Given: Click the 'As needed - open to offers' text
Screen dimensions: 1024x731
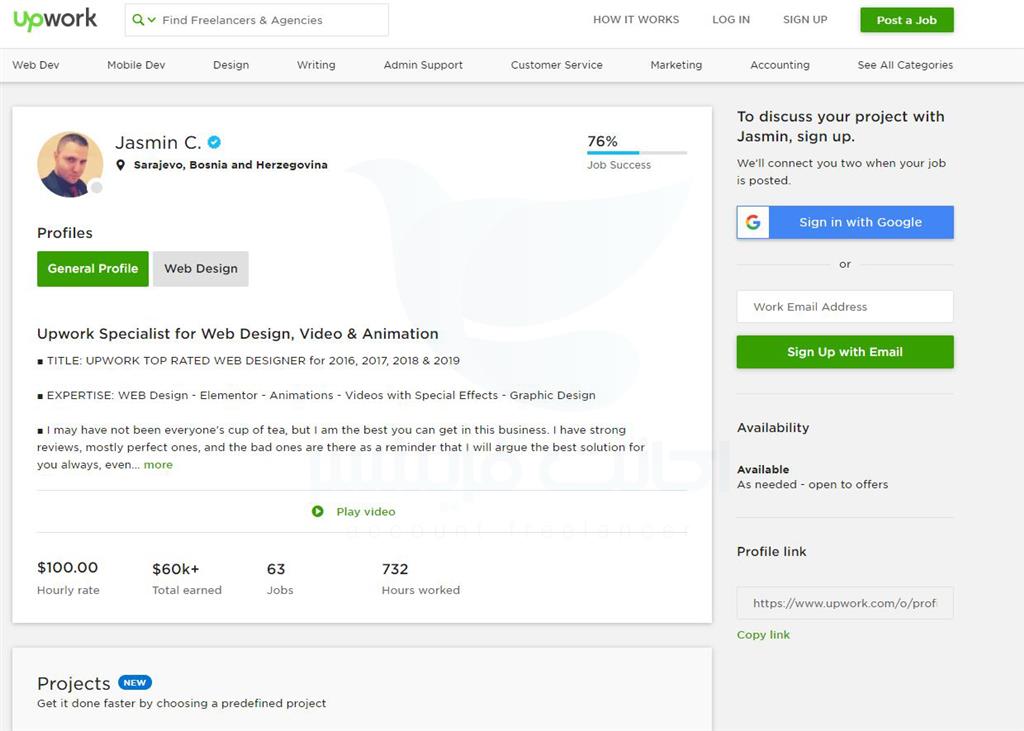Looking at the screenshot, I should pyautogui.click(x=812, y=484).
